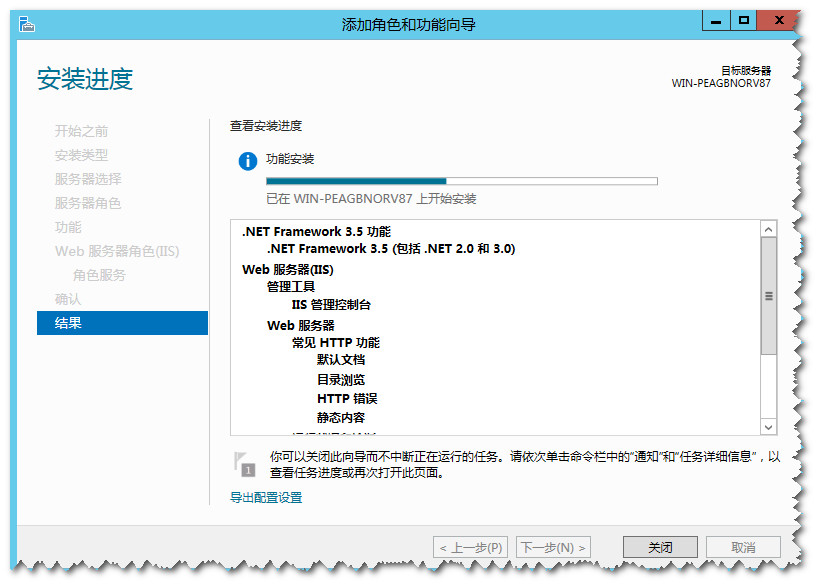Select the 角色服务 sub-step
This screenshot has height=588, width=821.
click(x=99, y=275)
